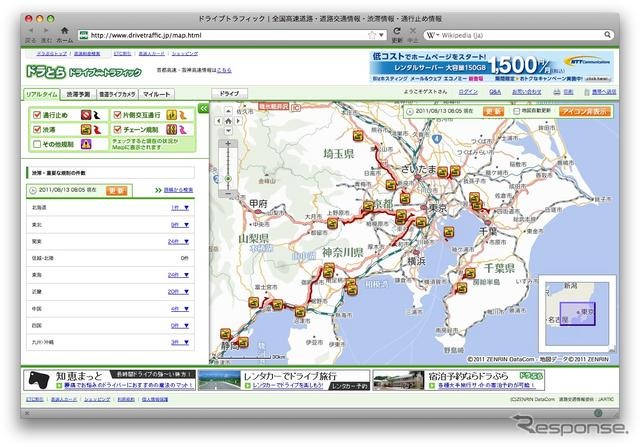This screenshot has width=640, height=447.
Task: Uncheck the 片側交互通行 checkbox
Action: tap(118, 115)
